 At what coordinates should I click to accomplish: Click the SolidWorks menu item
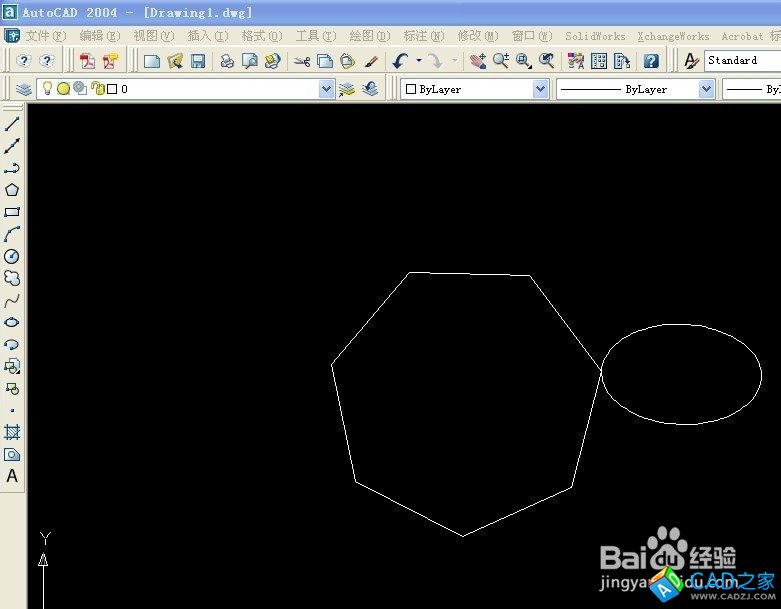pyautogui.click(x=595, y=36)
